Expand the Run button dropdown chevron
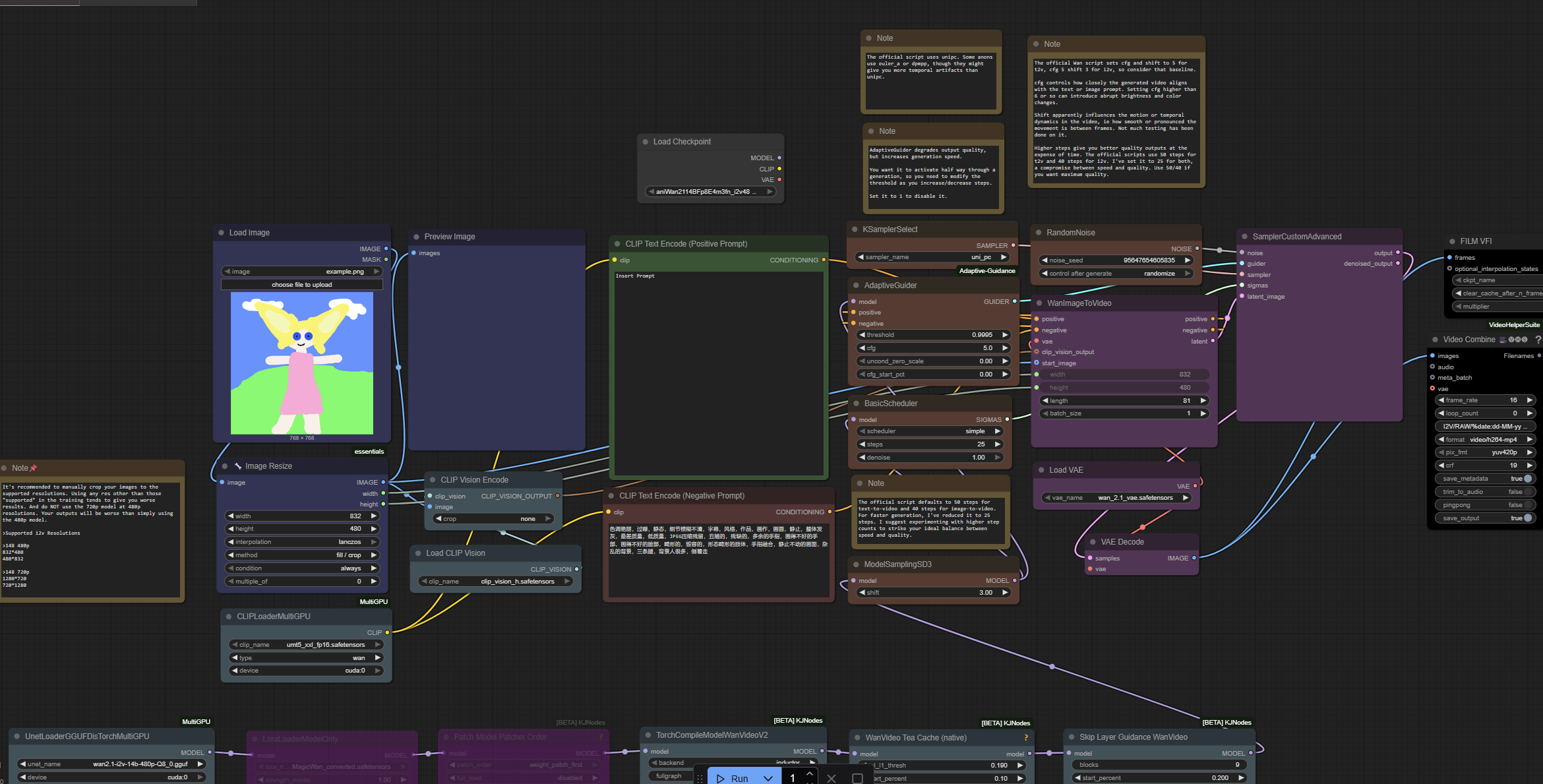 [x=768, y=779]
